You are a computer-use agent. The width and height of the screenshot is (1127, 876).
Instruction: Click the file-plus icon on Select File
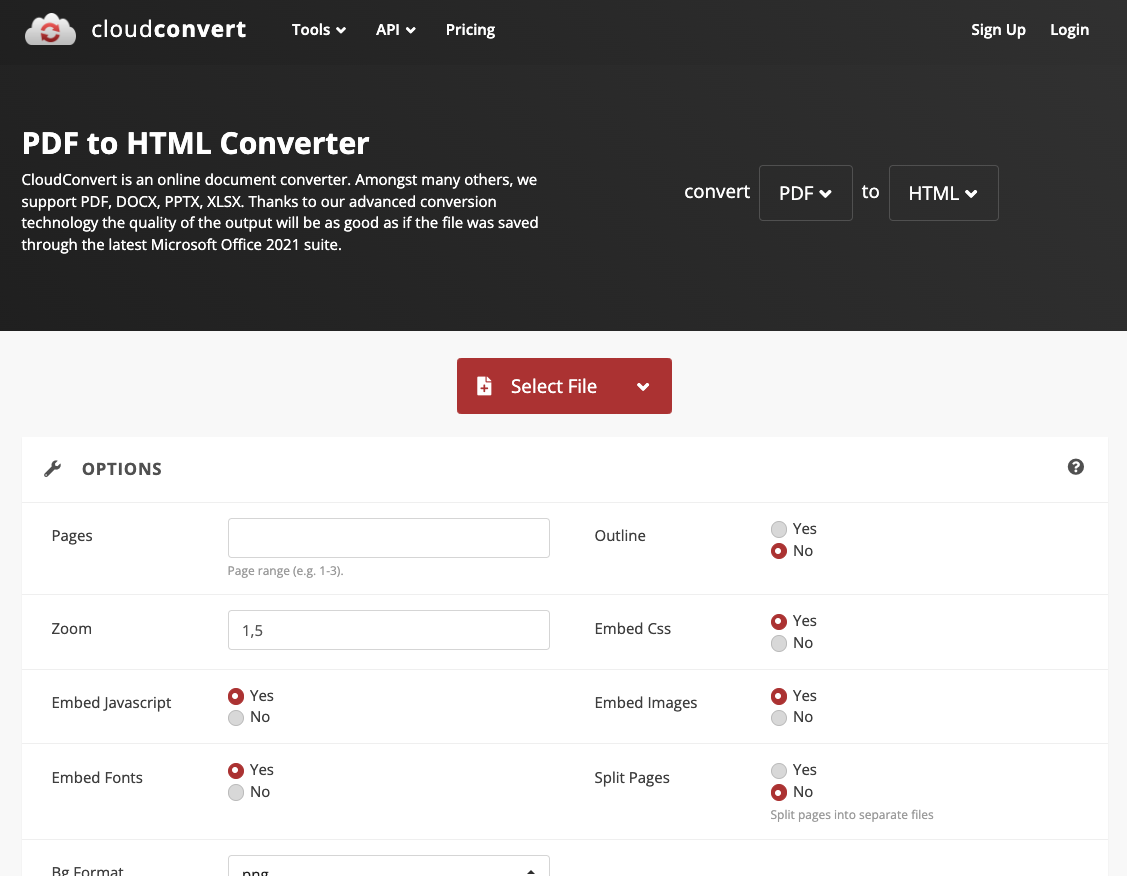(484, 386)
